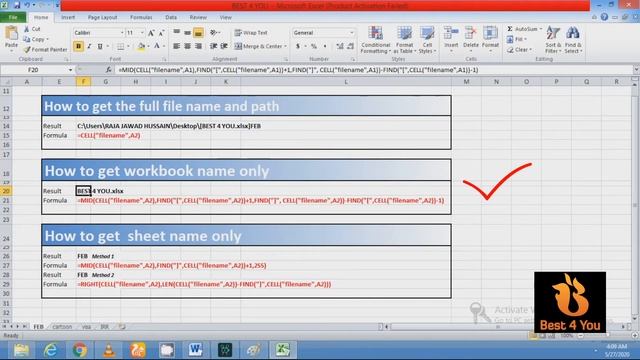Open the font size 11 dropdown
Screen dimensions: 640x360
point(142,33)
